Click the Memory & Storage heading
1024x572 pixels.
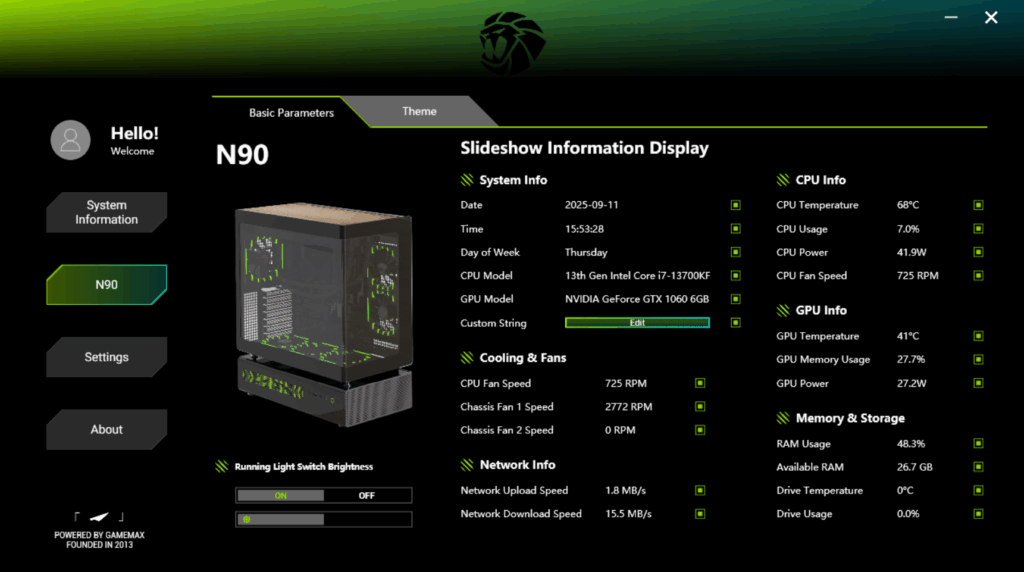(x=850, y=418)
